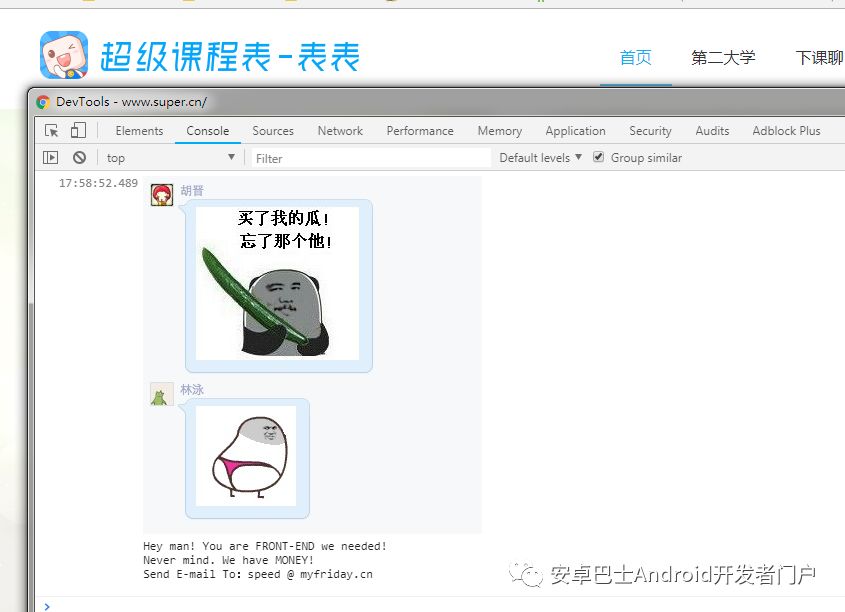Image resolution: width=845 pixels, height=612 pixels.
Task: Click avatar of user 林泳
Action: tap(162, 394)
